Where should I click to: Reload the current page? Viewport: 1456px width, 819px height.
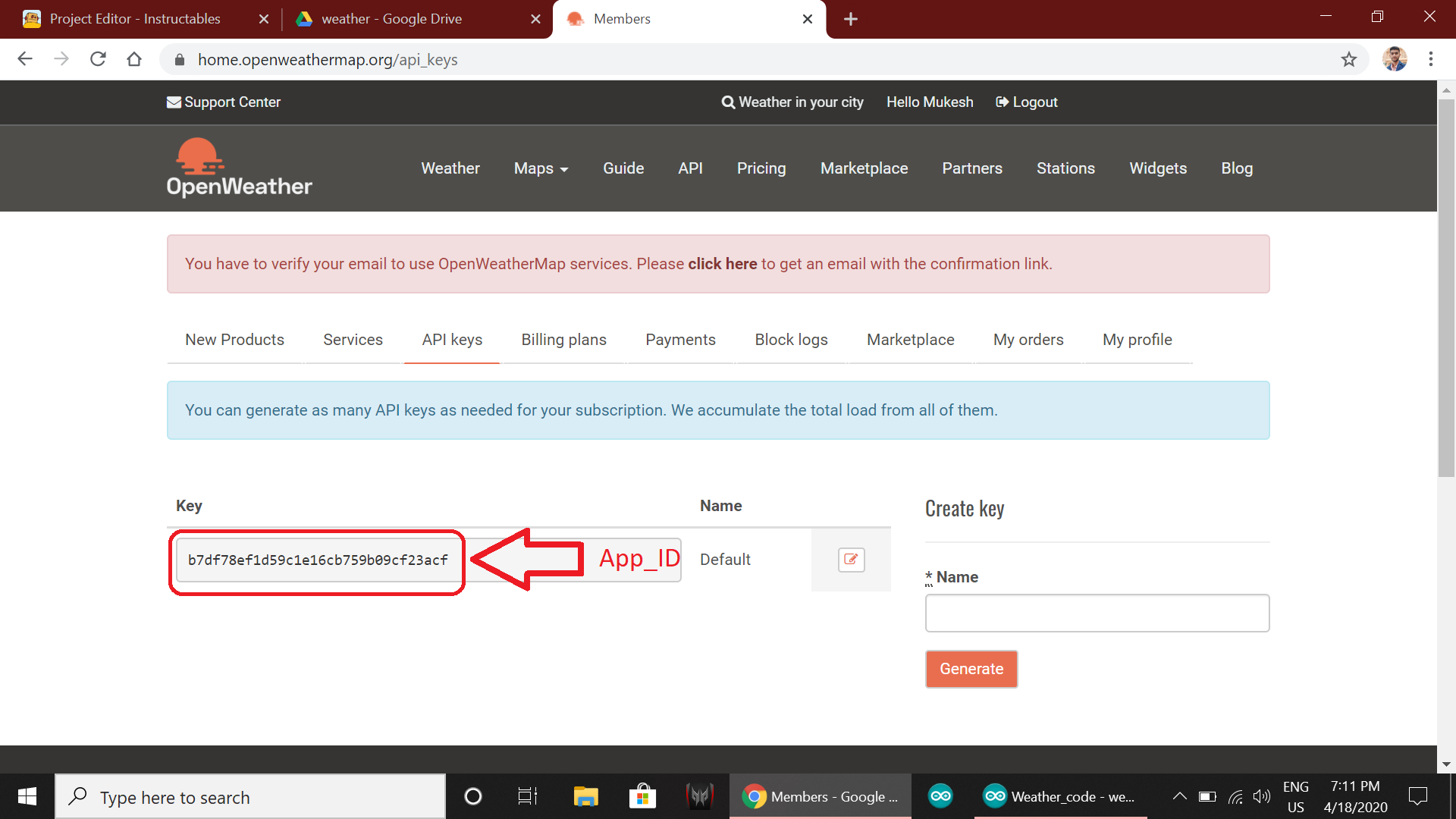(98, 59)
